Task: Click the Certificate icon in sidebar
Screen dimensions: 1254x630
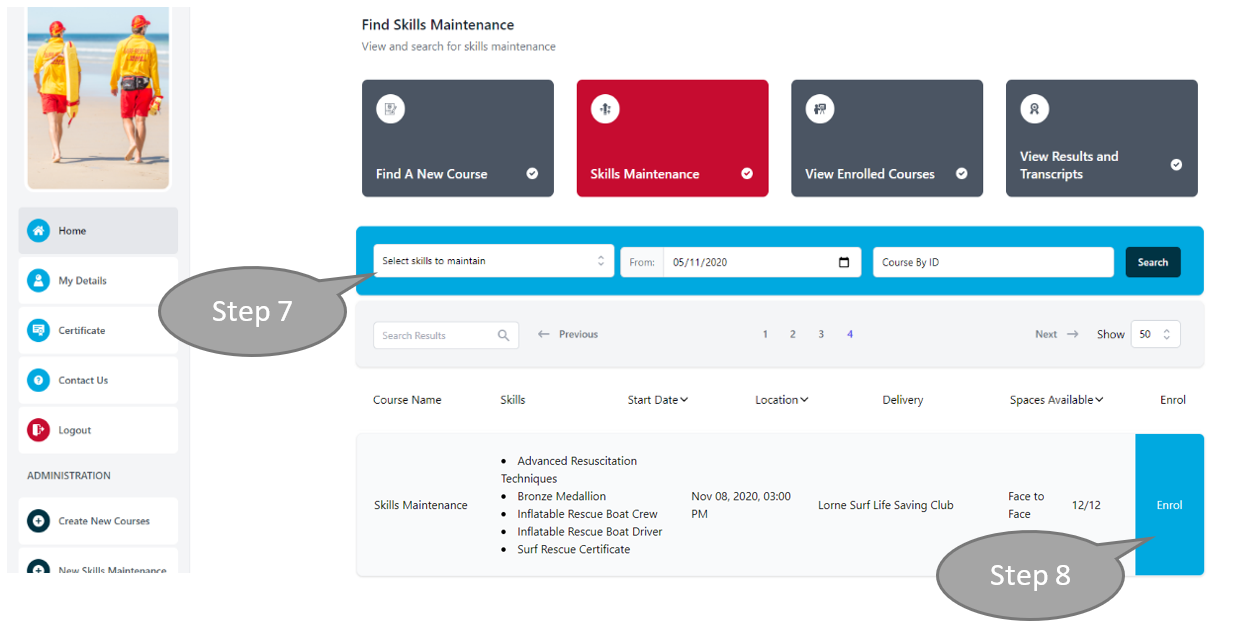Action: pos(39,330)
